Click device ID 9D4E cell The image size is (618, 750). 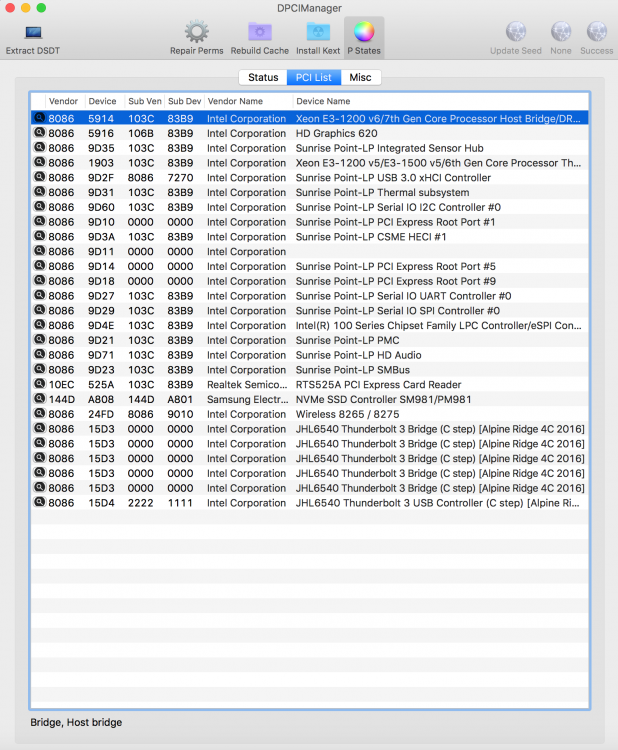101,325
